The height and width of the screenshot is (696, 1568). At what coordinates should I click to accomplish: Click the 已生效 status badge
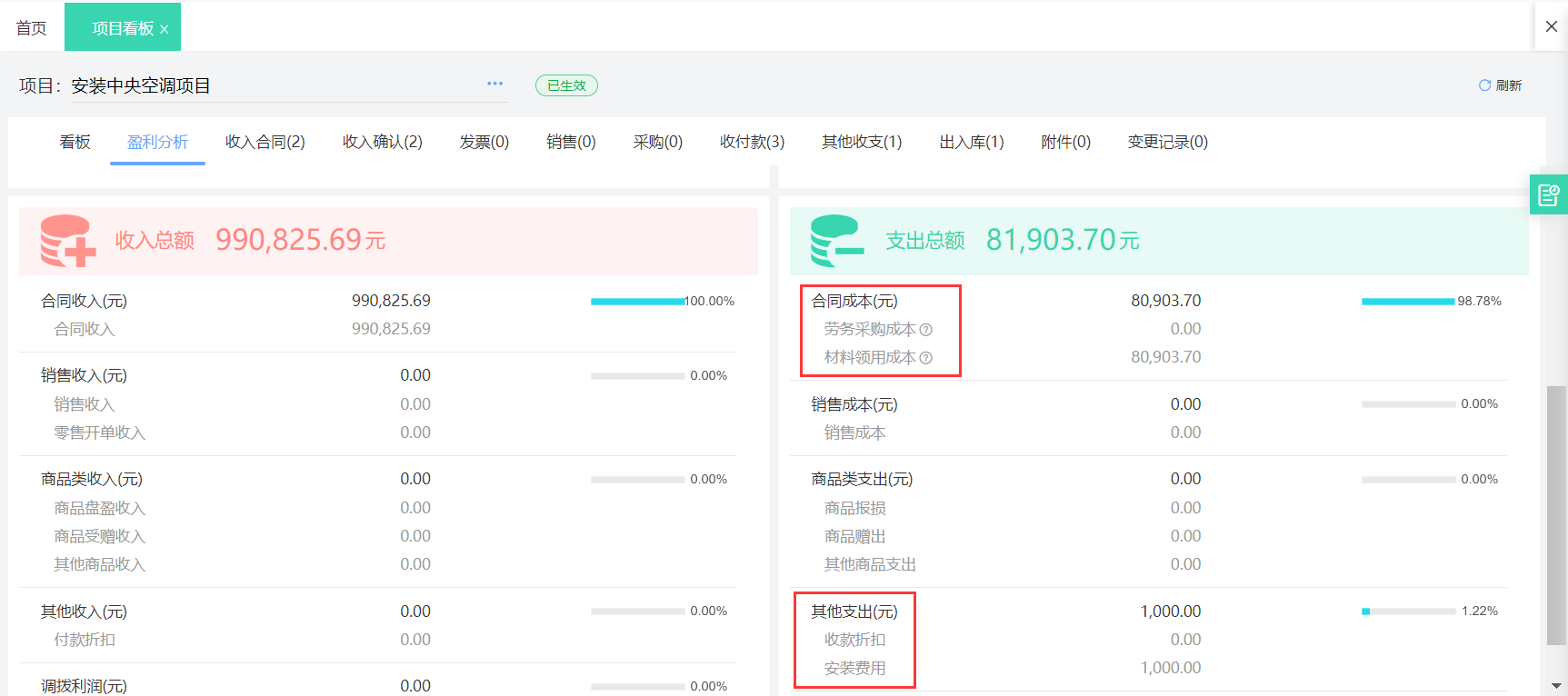566,85
